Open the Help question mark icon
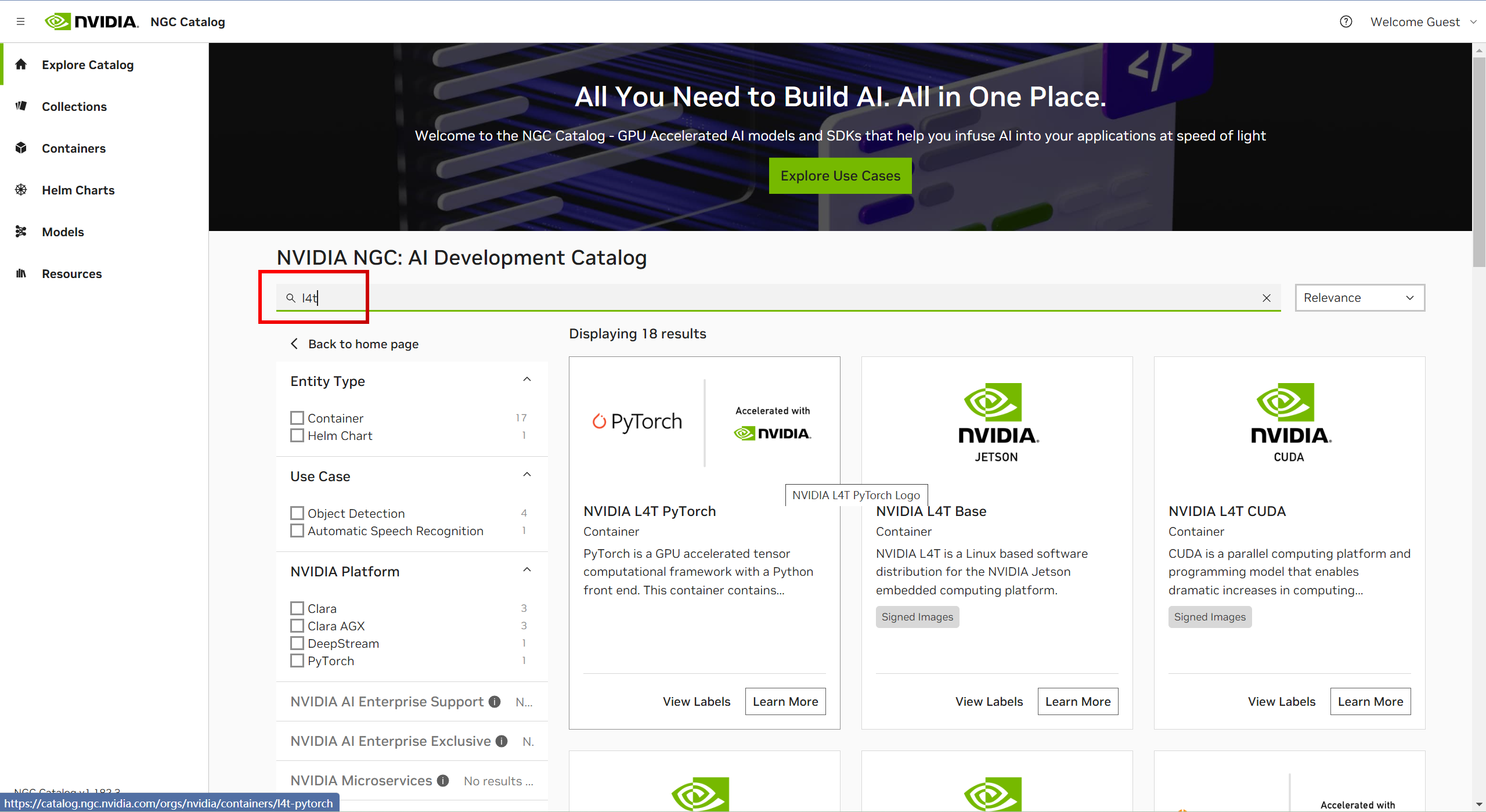 (1346, 21)
